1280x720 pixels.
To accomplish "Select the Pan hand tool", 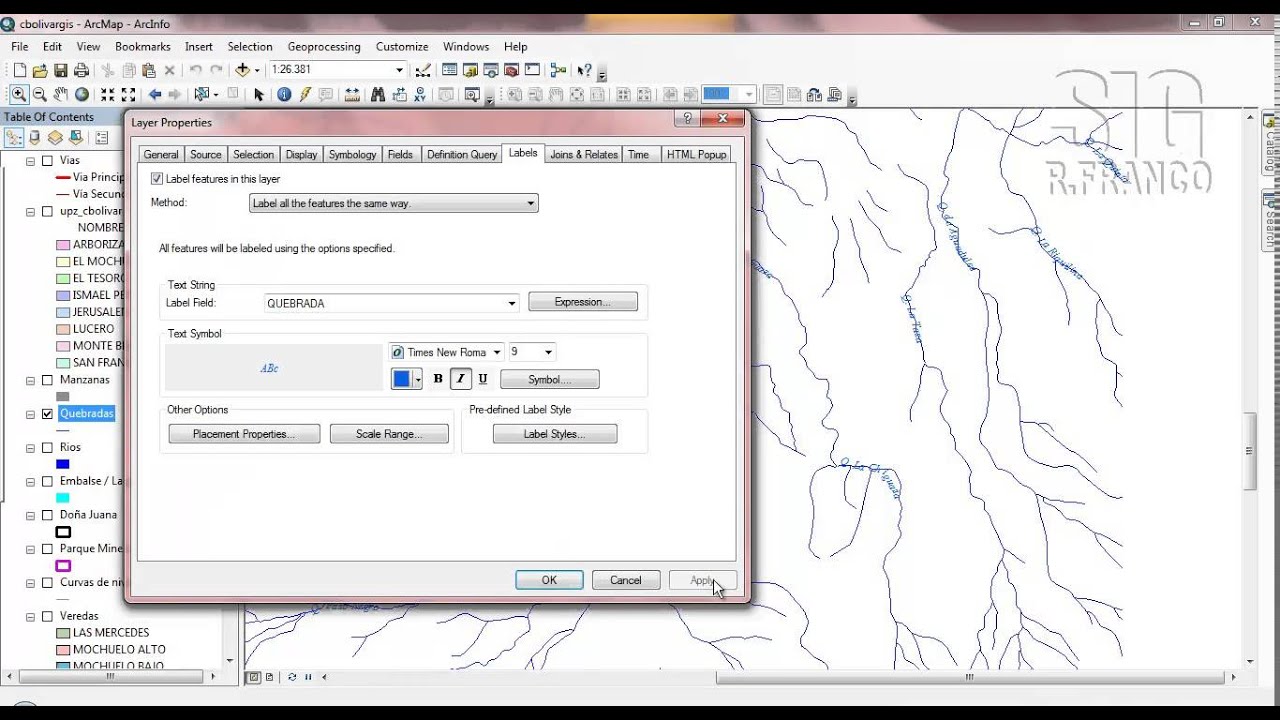I will (x=61, y=94).
